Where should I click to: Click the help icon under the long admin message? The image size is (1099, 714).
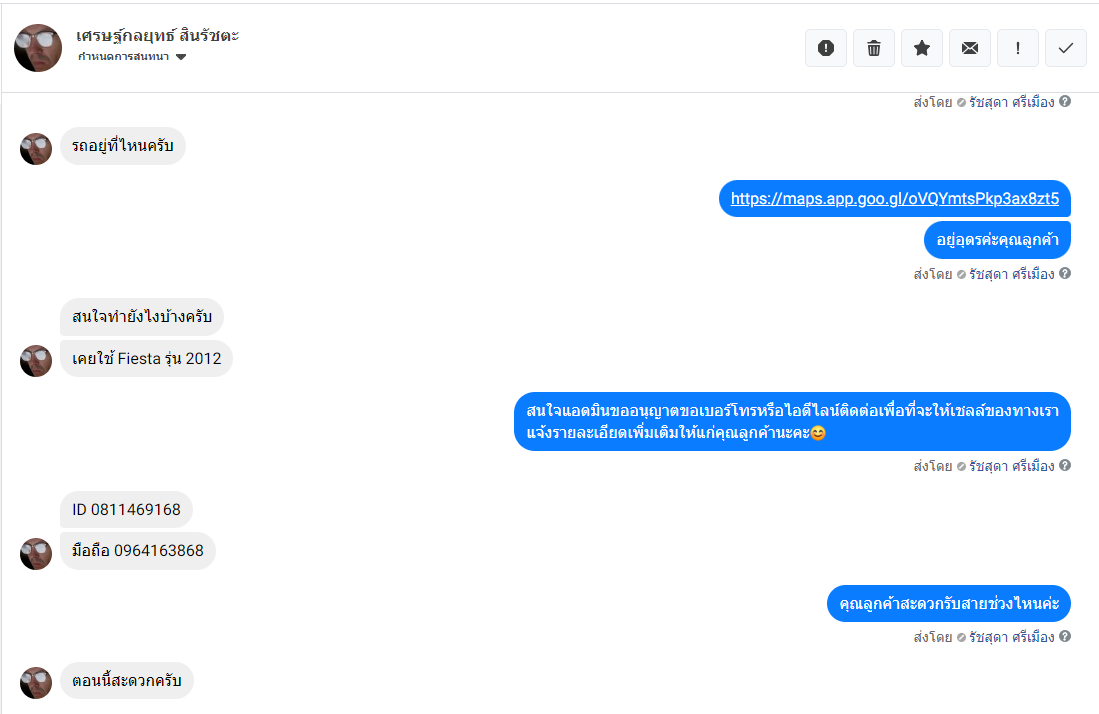[x=1065, y=465]
